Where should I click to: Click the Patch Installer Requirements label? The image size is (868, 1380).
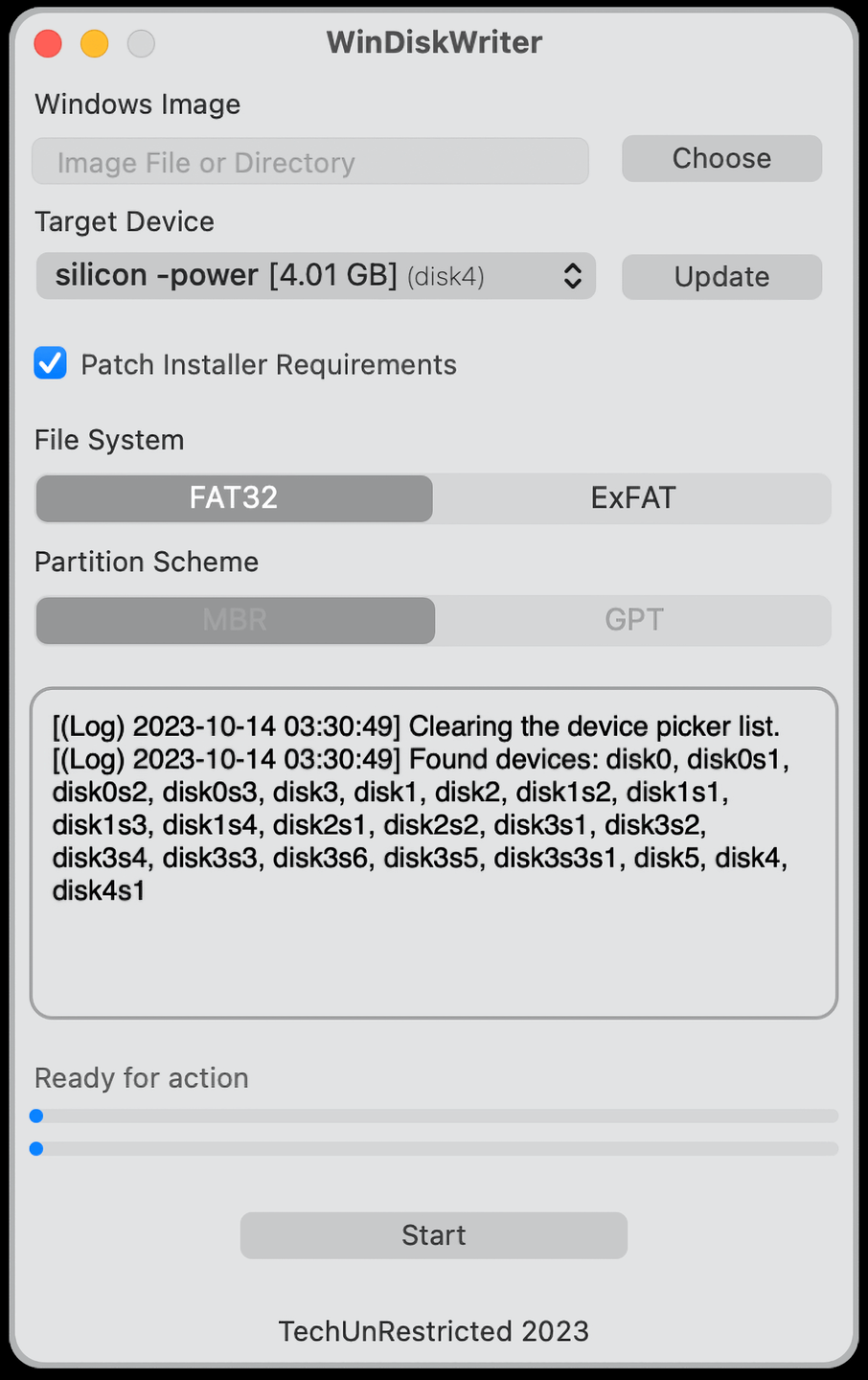click(x=268, y=365)
